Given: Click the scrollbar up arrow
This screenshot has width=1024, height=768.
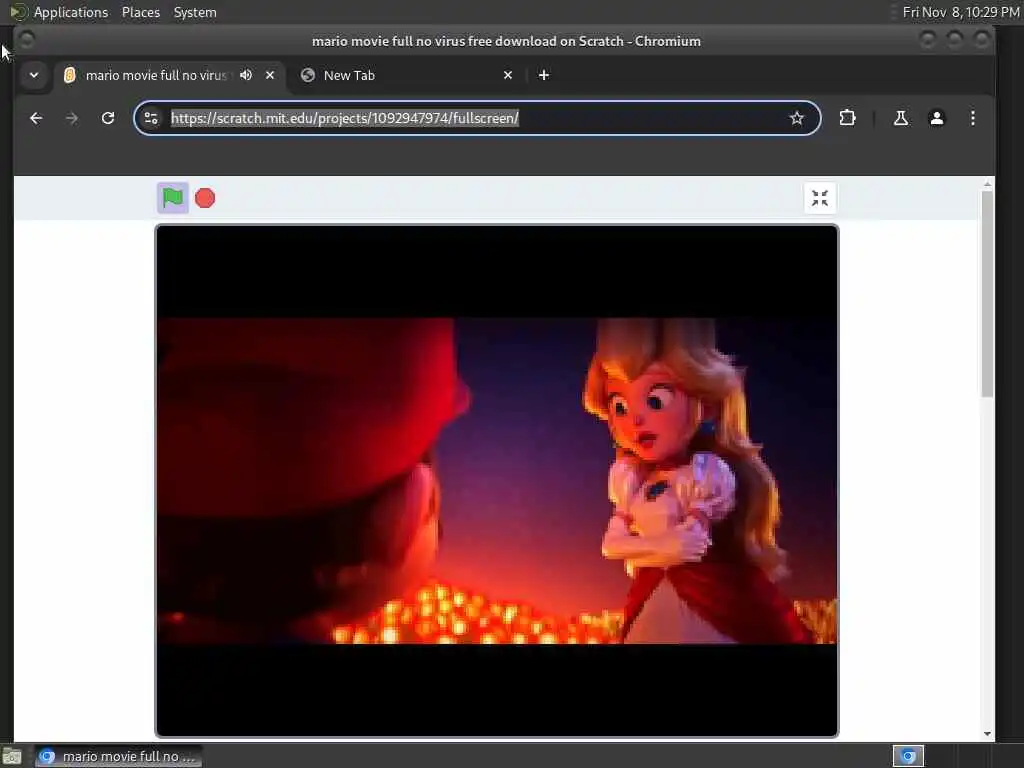Looking at the screenshot, I should coord(987,185).
